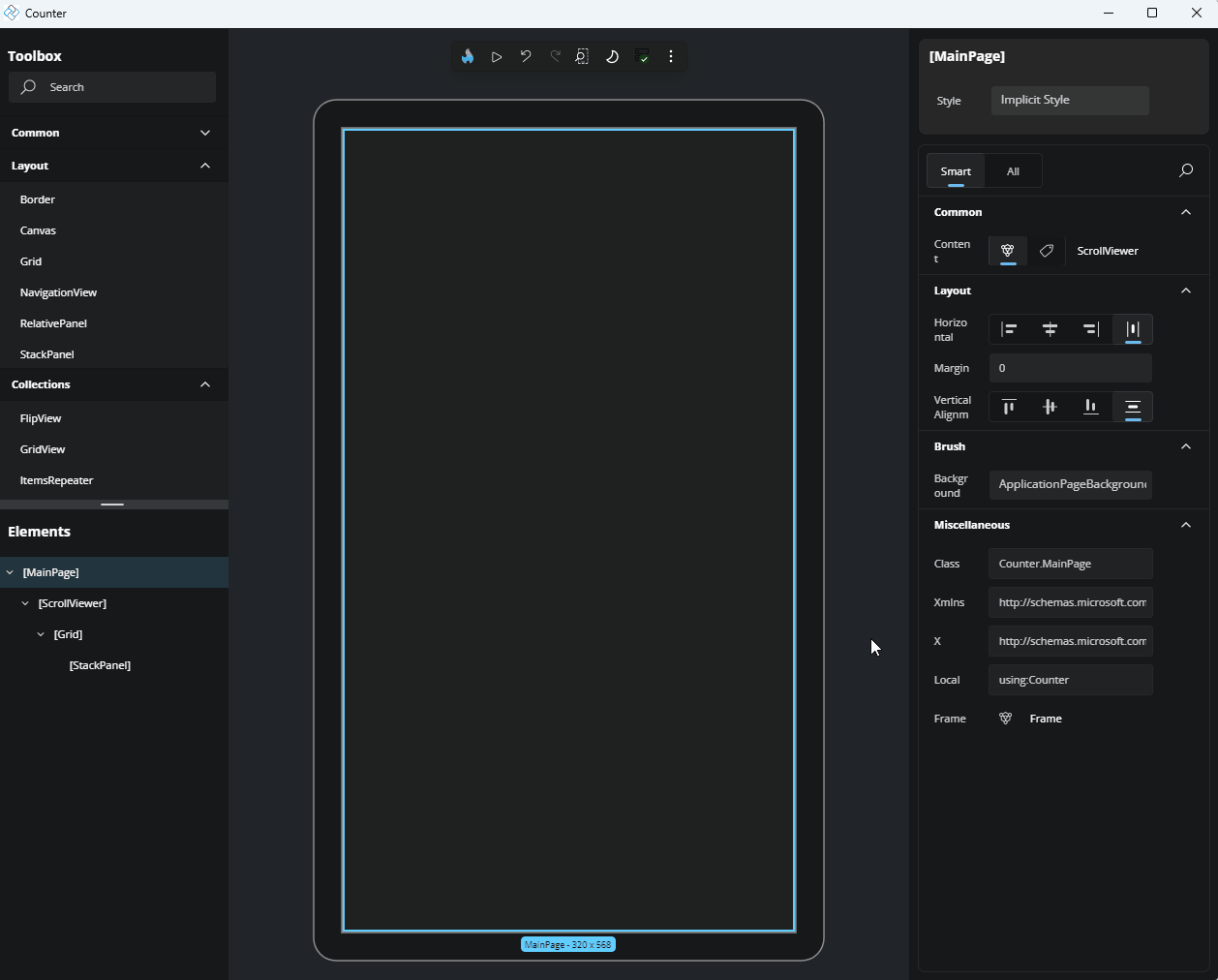Switch to the All properties tab
Screen dimensions: 1218x980
click(x=1013, y=171)
